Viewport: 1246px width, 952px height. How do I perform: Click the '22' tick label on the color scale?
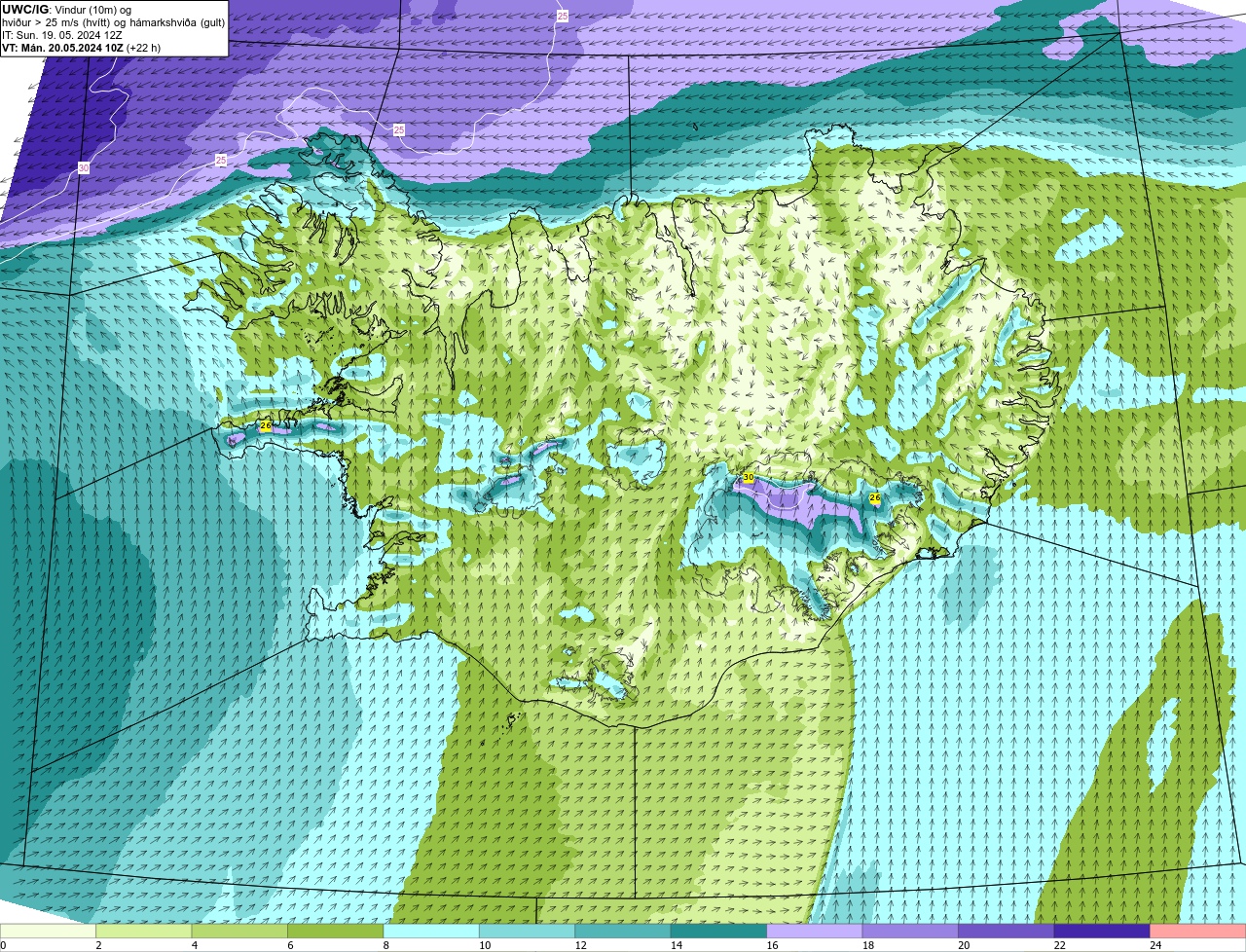pyautogui.click(x=1059, y=945)
